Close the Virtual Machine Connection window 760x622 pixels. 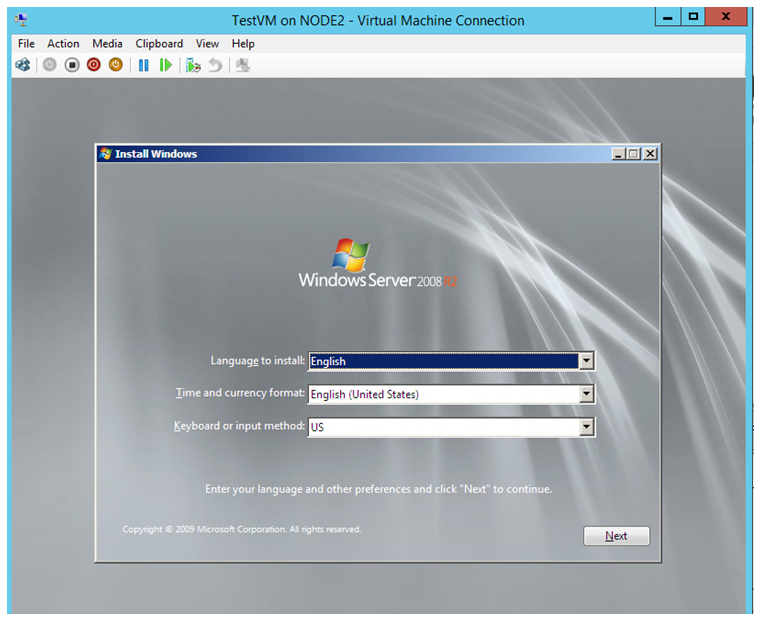tap(726, 17)
